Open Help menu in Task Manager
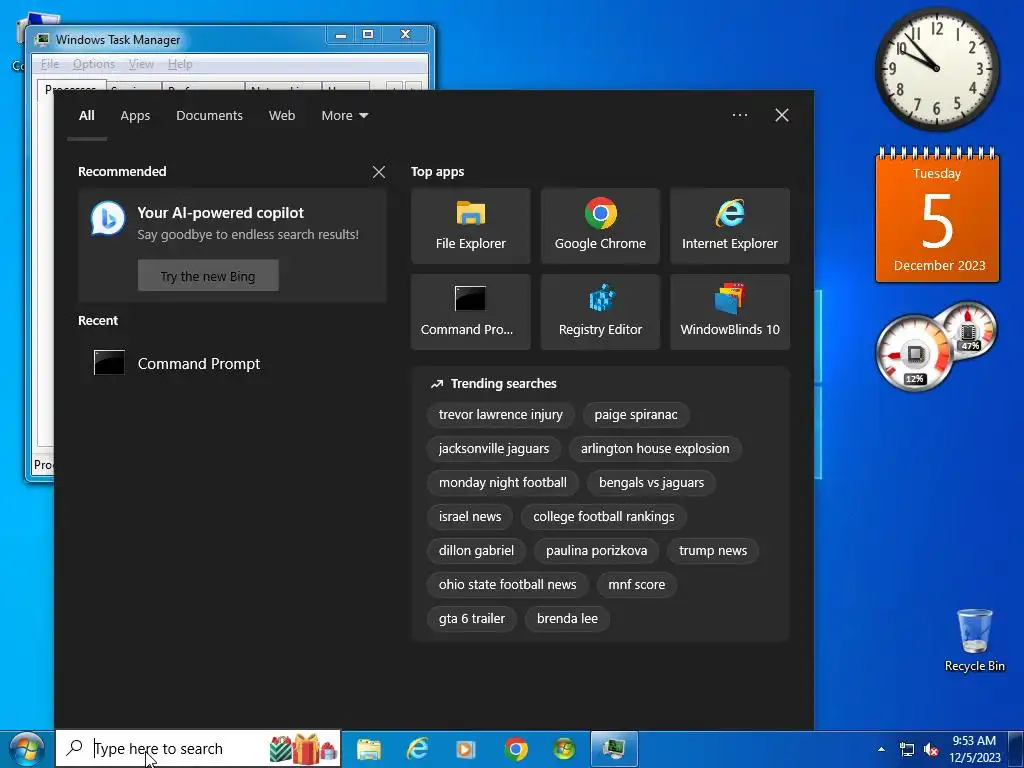This screenshot has width=1024, height=768. (x=180, y=64)
